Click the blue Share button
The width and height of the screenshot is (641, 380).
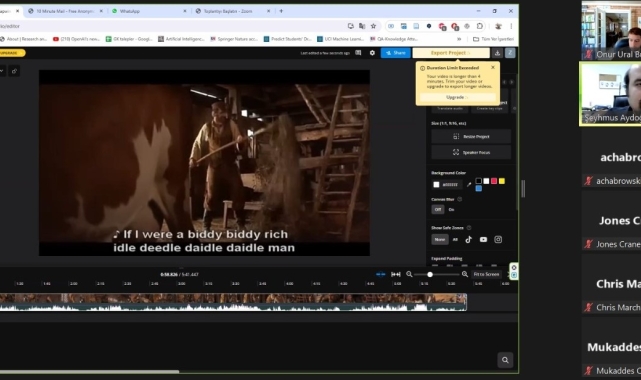[395, 53]
